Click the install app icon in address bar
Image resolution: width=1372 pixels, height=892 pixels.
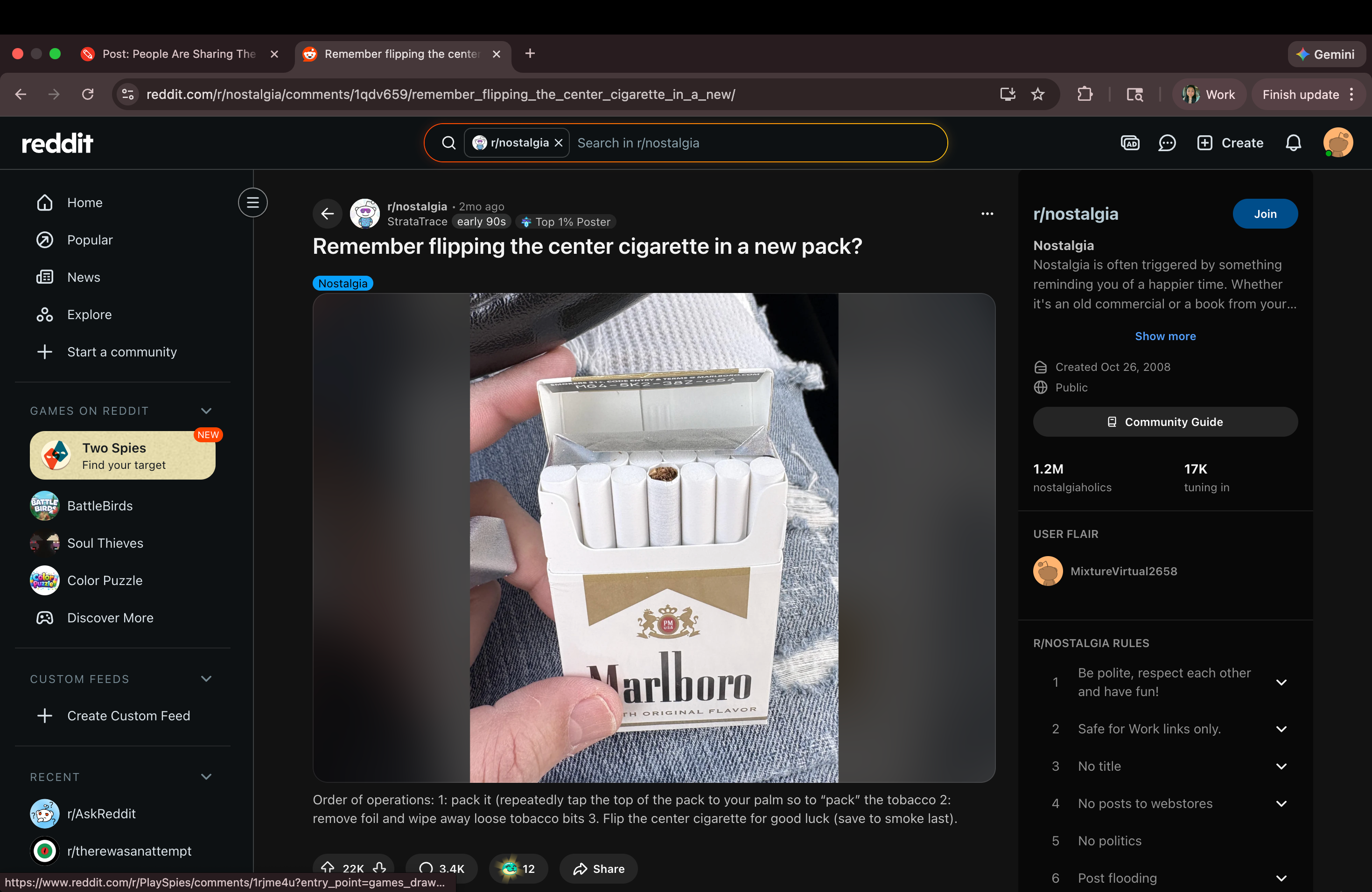(1007, 94)
